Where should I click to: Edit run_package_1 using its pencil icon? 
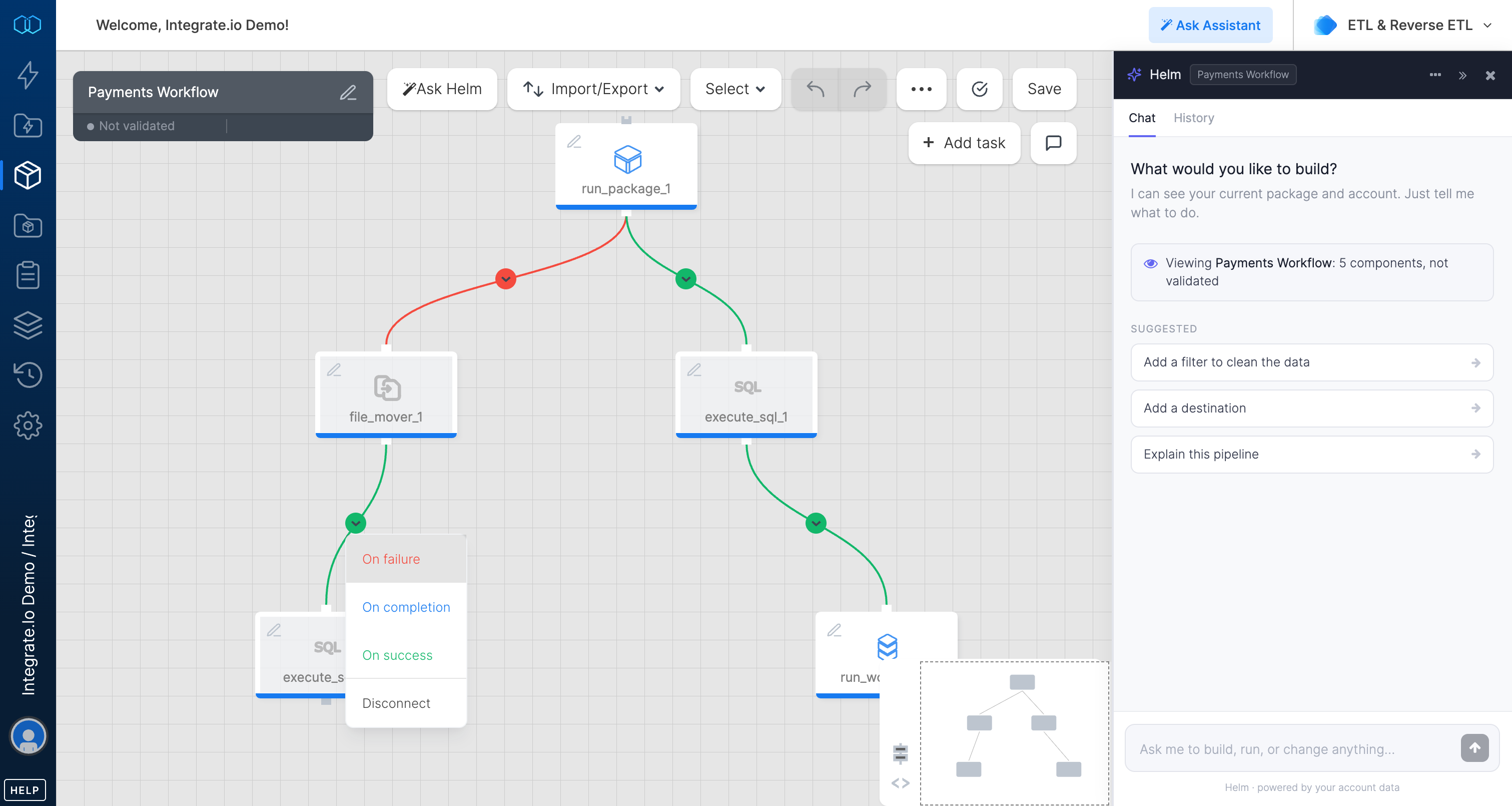click(x=574, y=142)
